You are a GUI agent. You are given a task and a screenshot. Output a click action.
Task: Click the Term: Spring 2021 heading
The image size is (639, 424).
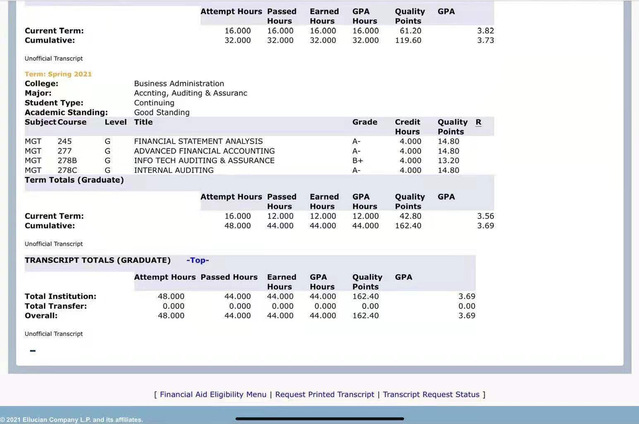[x=58, y=75]
